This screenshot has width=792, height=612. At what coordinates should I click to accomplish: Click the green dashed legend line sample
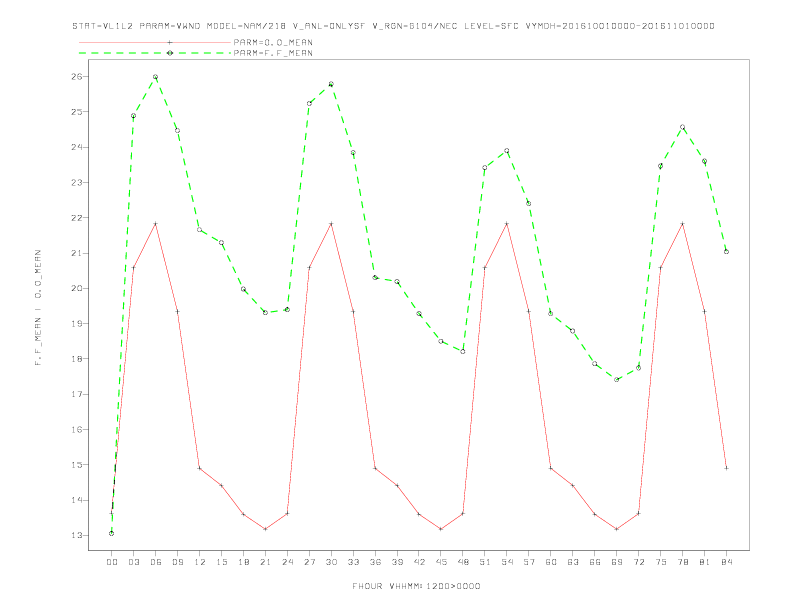(x=155, y=53)
